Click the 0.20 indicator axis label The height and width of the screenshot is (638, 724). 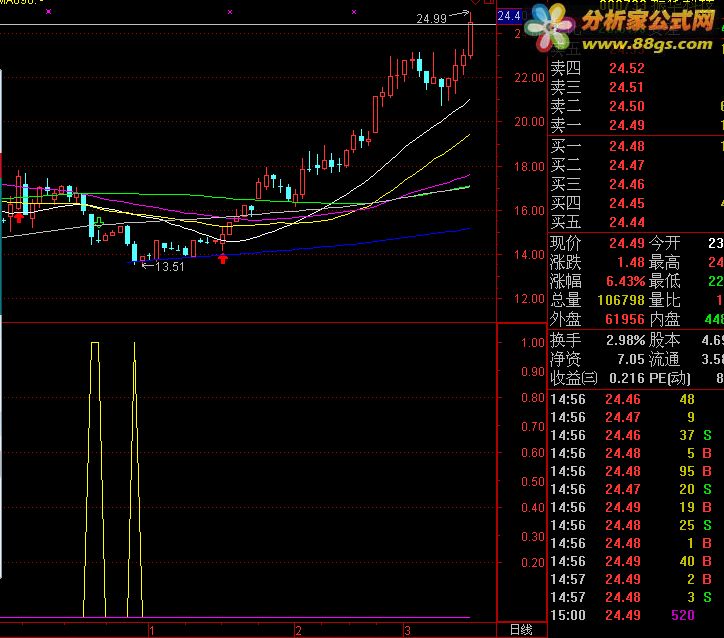(533, 562)
